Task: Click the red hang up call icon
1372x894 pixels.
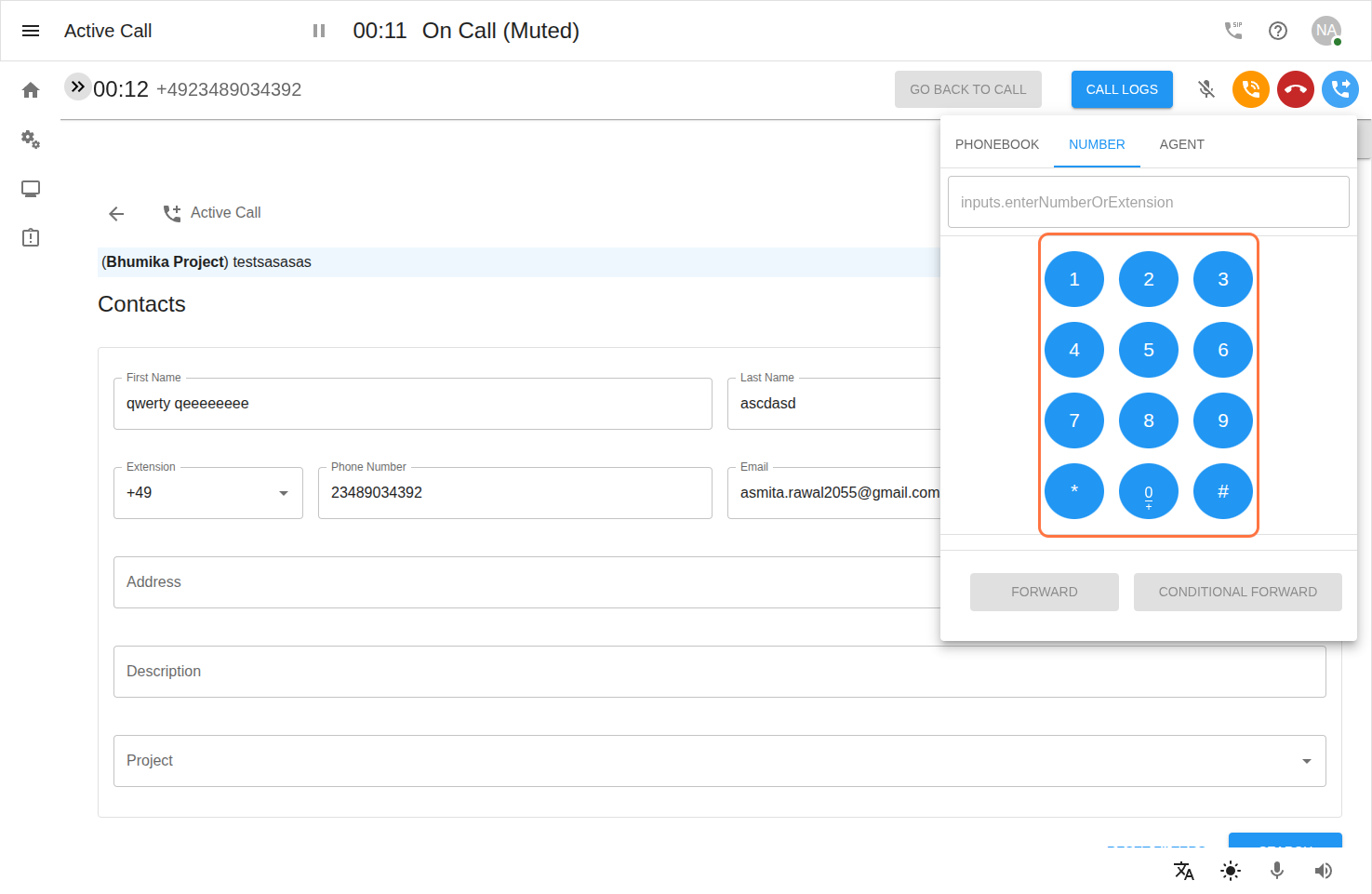Action: pos(1295,89)
